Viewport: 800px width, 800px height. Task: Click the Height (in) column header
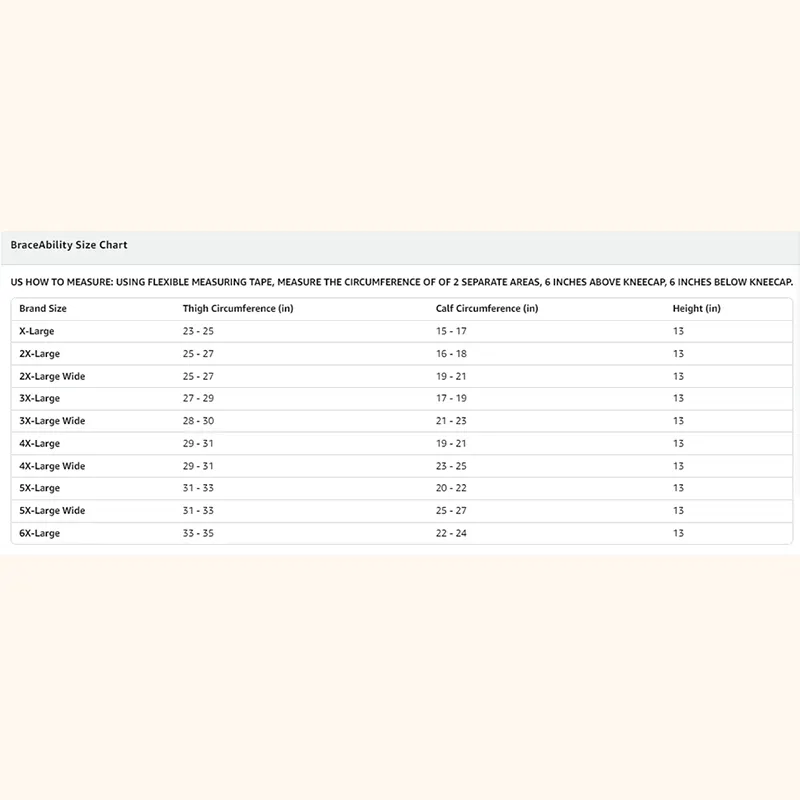696,309
